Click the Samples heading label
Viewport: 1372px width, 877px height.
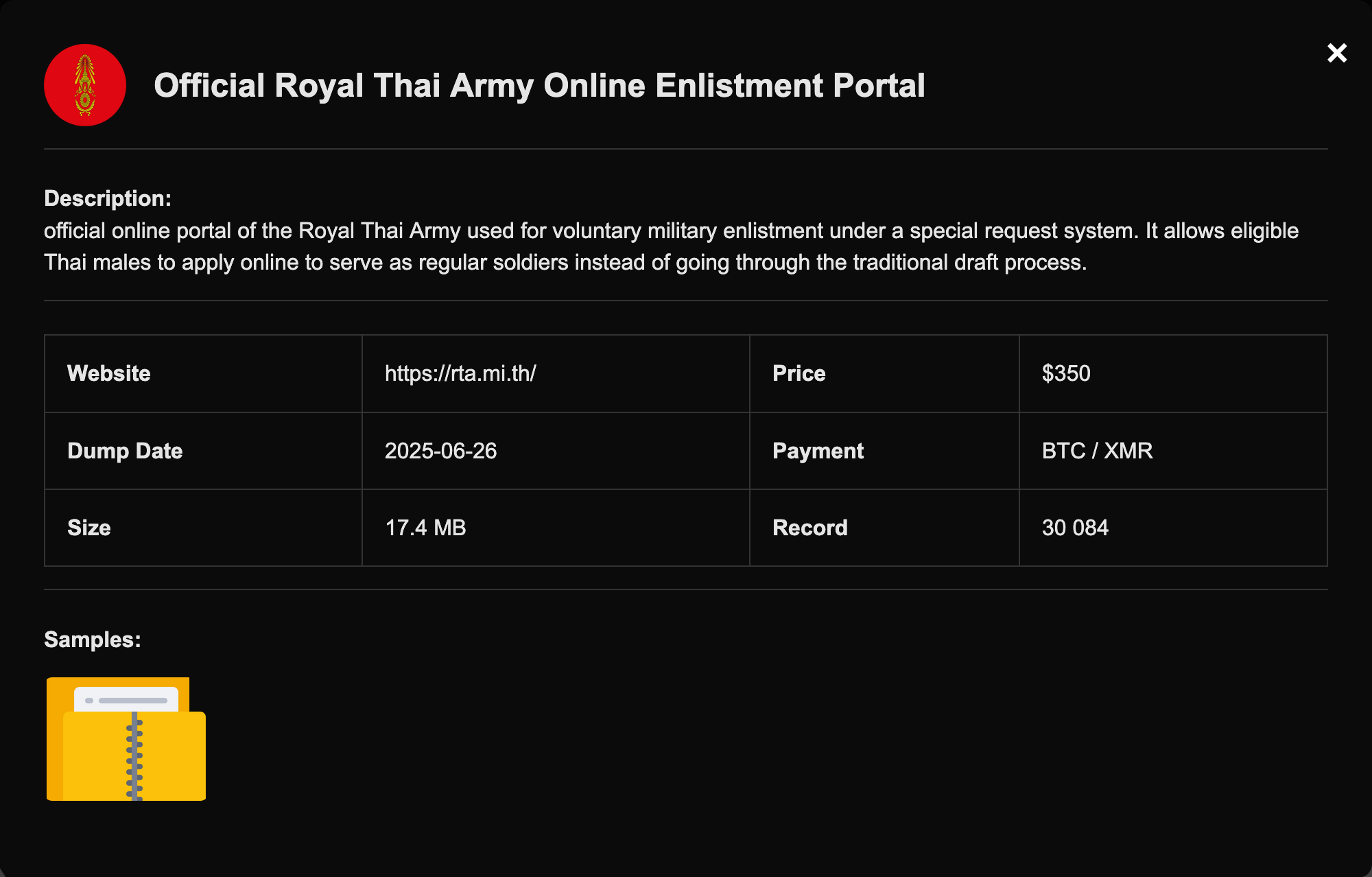(93, 640)
